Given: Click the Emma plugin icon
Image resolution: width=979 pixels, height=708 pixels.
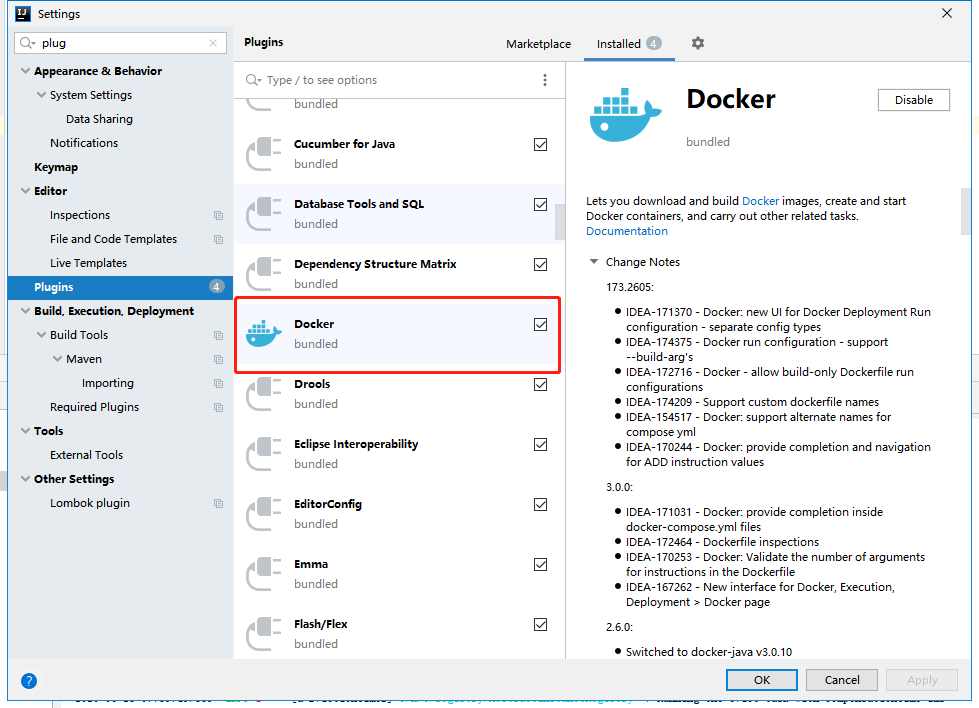Looking at the screenshot, I should [263, 573].
